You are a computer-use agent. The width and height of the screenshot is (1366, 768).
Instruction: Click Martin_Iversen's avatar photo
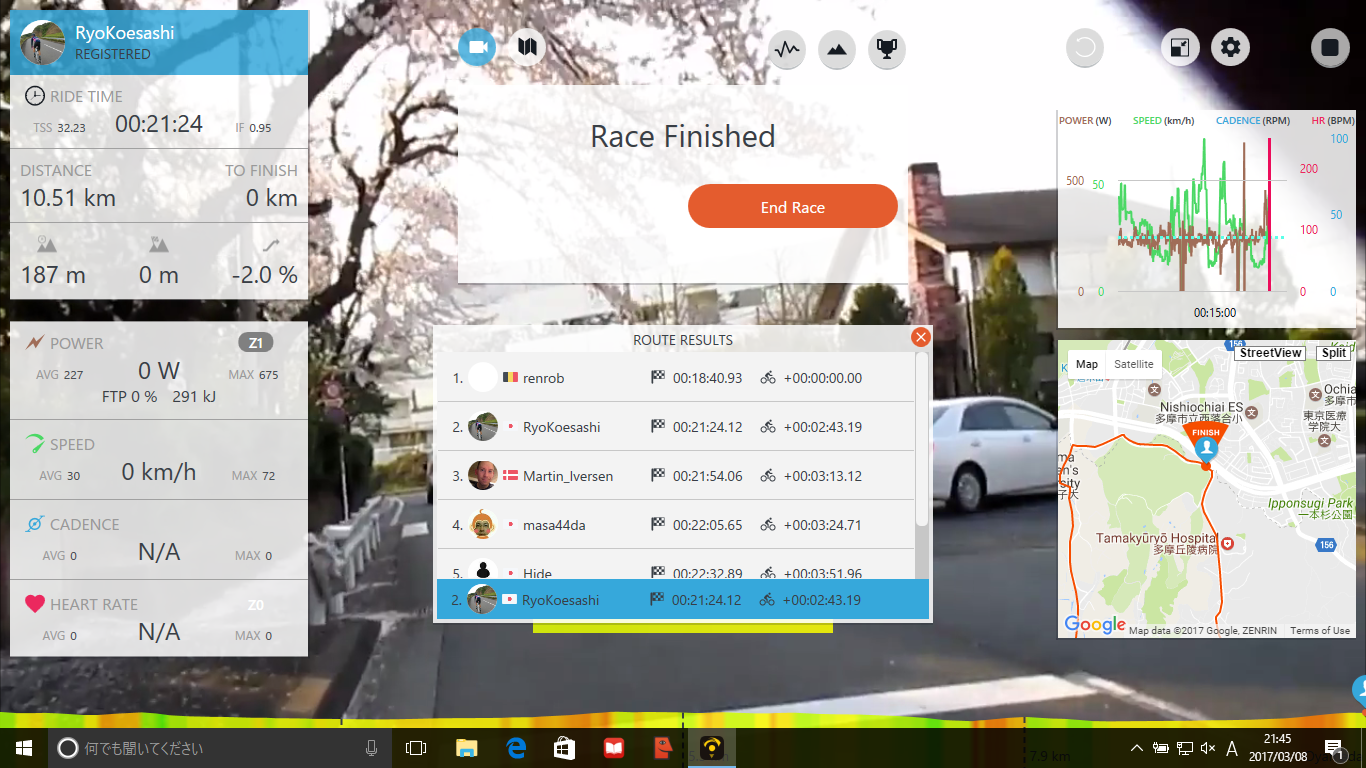coord(482,476)
